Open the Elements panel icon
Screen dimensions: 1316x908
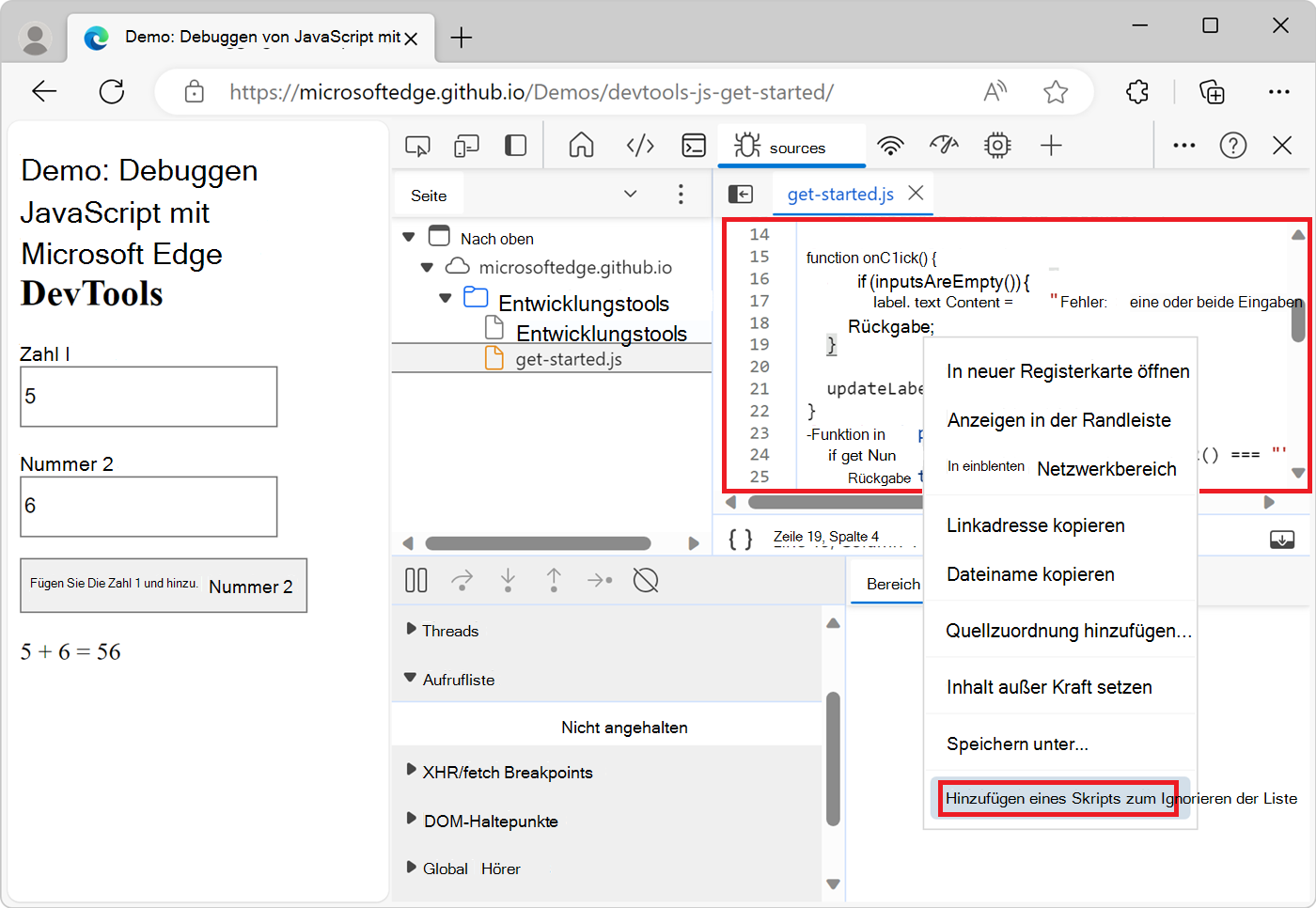(x=640, y=146)
